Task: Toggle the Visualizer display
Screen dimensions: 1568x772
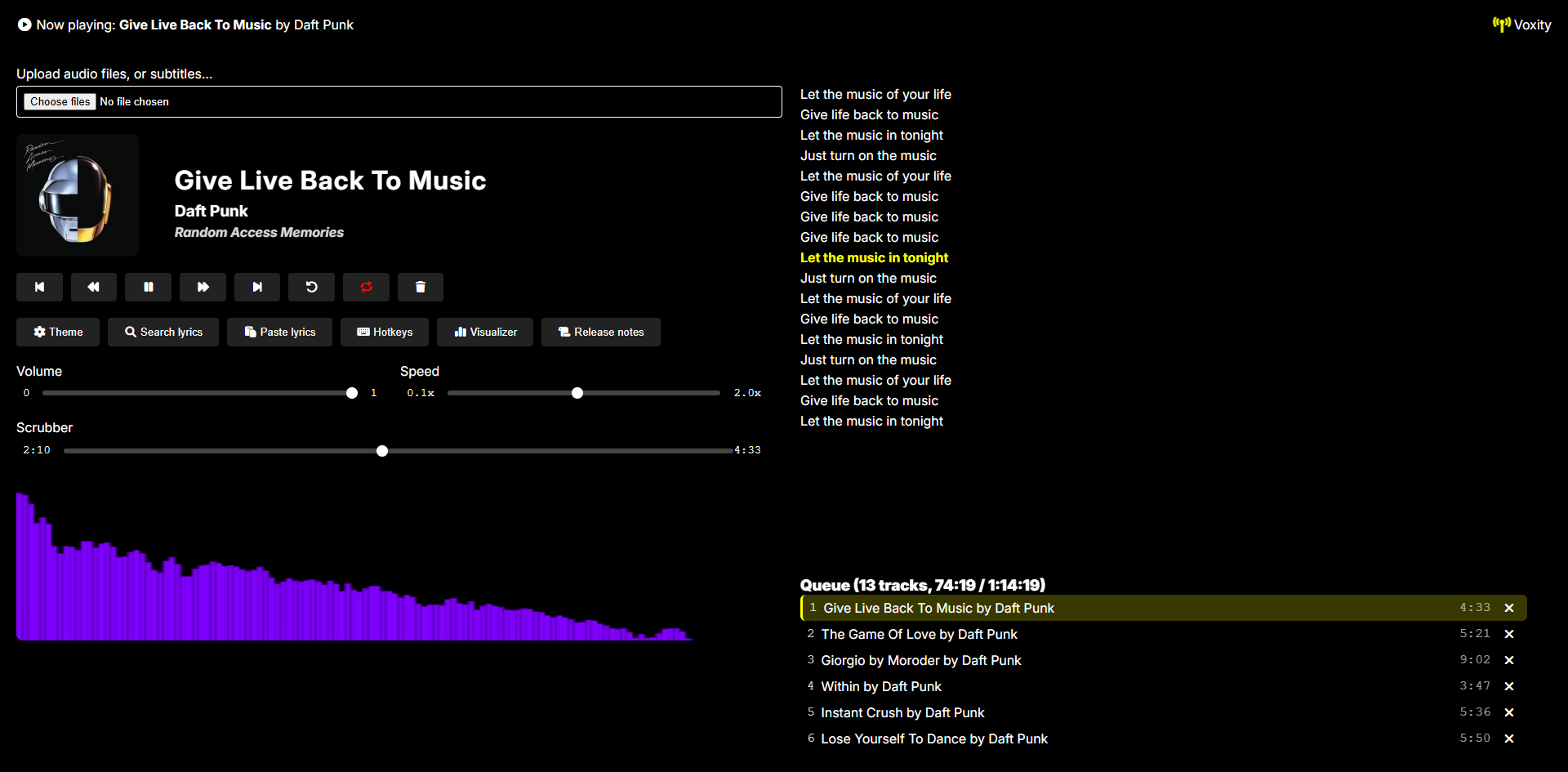Action: pyautogui.click(x=485, y=332)
